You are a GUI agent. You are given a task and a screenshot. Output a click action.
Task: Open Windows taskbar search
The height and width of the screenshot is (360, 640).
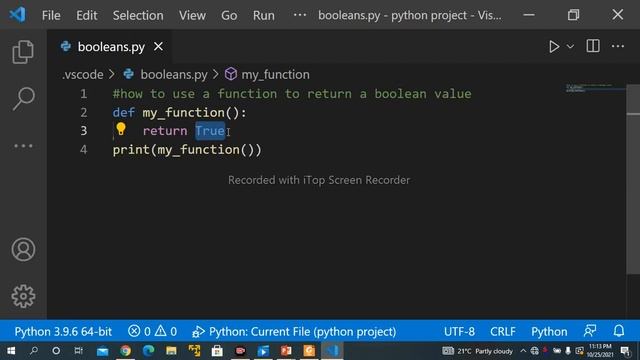click(x=34, y=351)
